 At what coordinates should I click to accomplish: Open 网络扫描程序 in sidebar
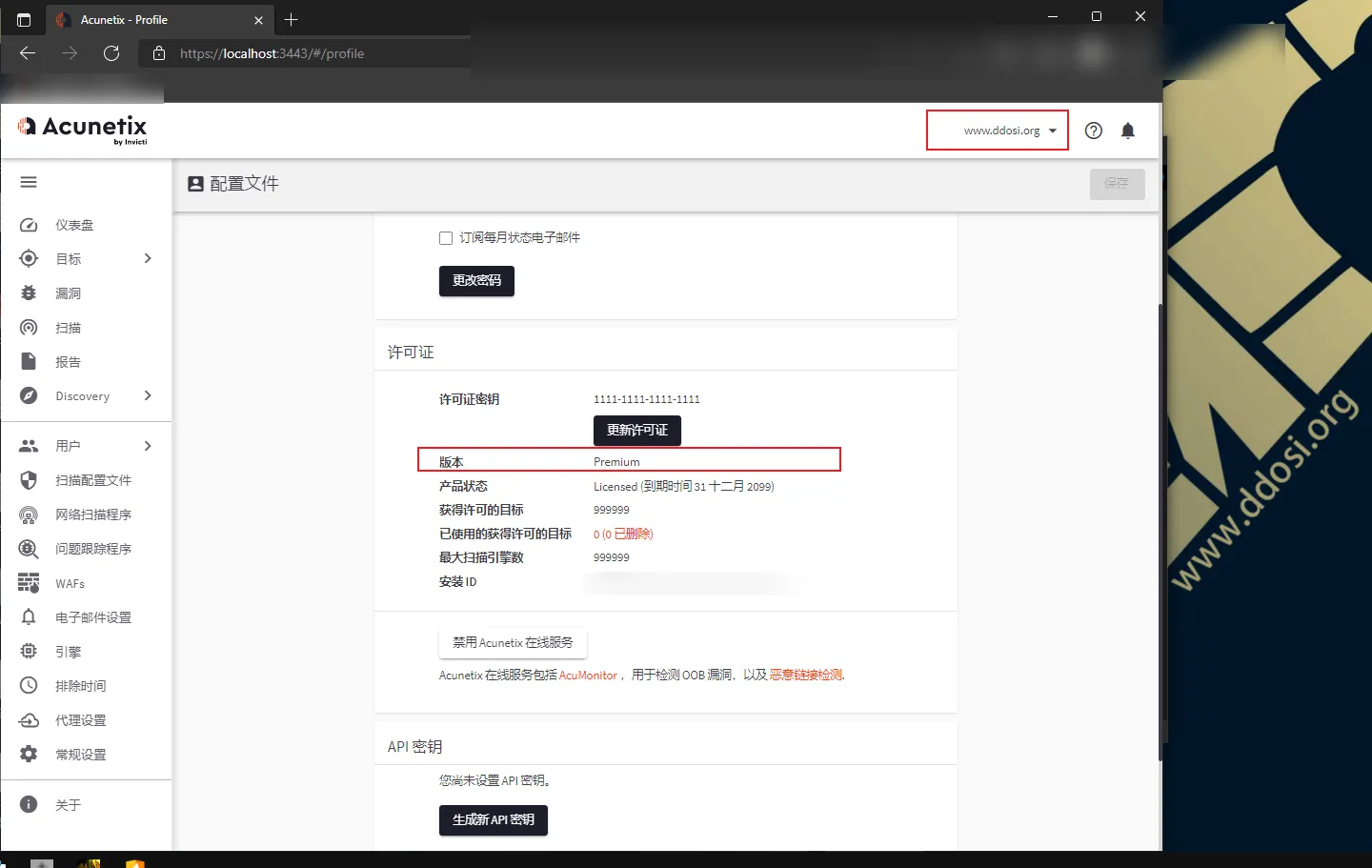pos(93,515)
